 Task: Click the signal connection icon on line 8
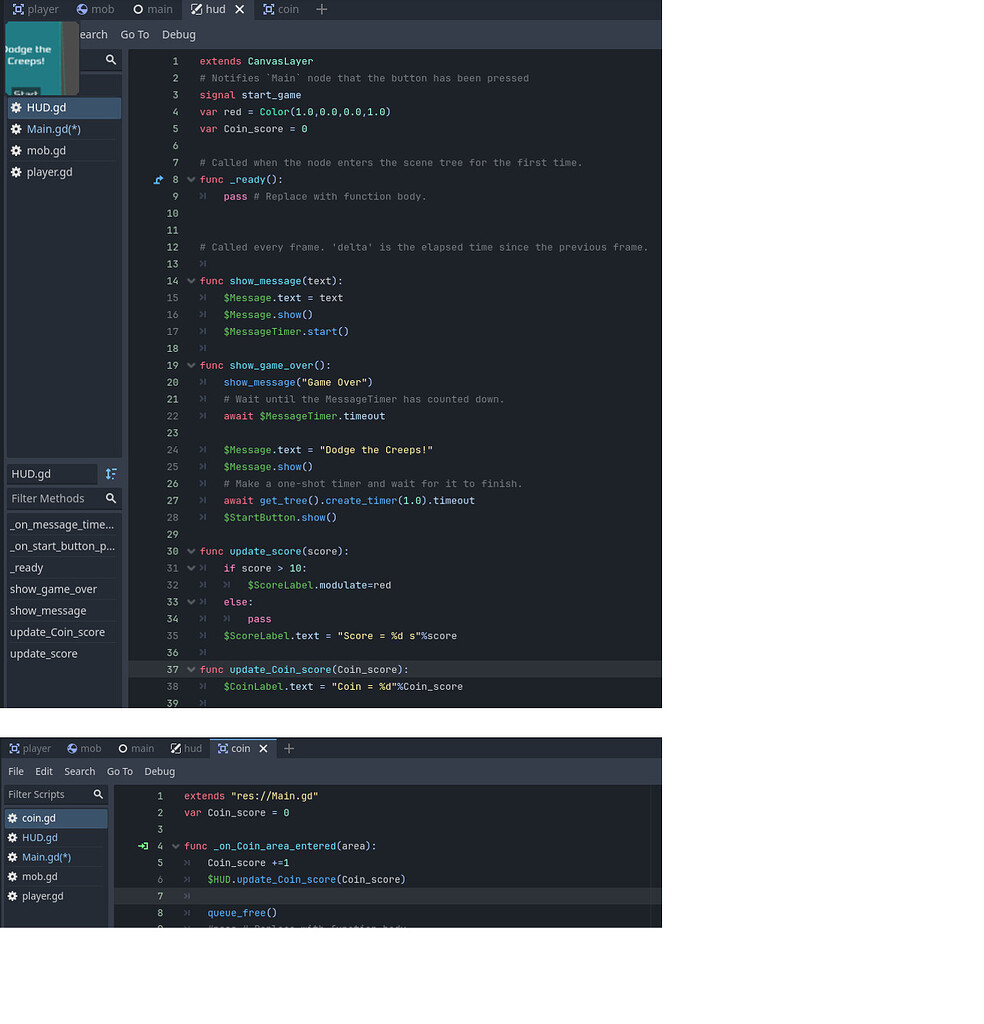(157, 180)
